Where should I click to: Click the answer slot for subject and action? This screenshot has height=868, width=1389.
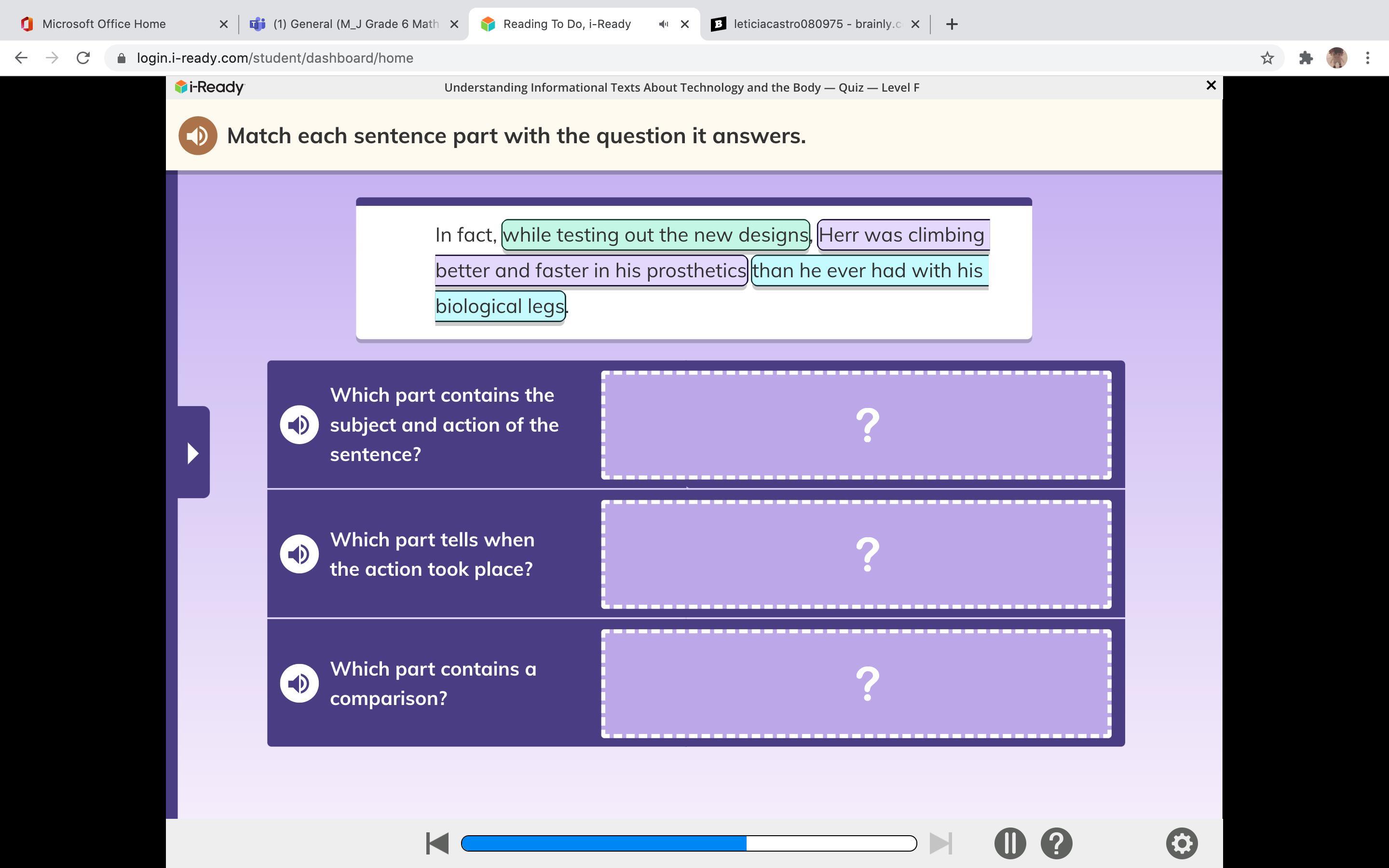(856, 425)
